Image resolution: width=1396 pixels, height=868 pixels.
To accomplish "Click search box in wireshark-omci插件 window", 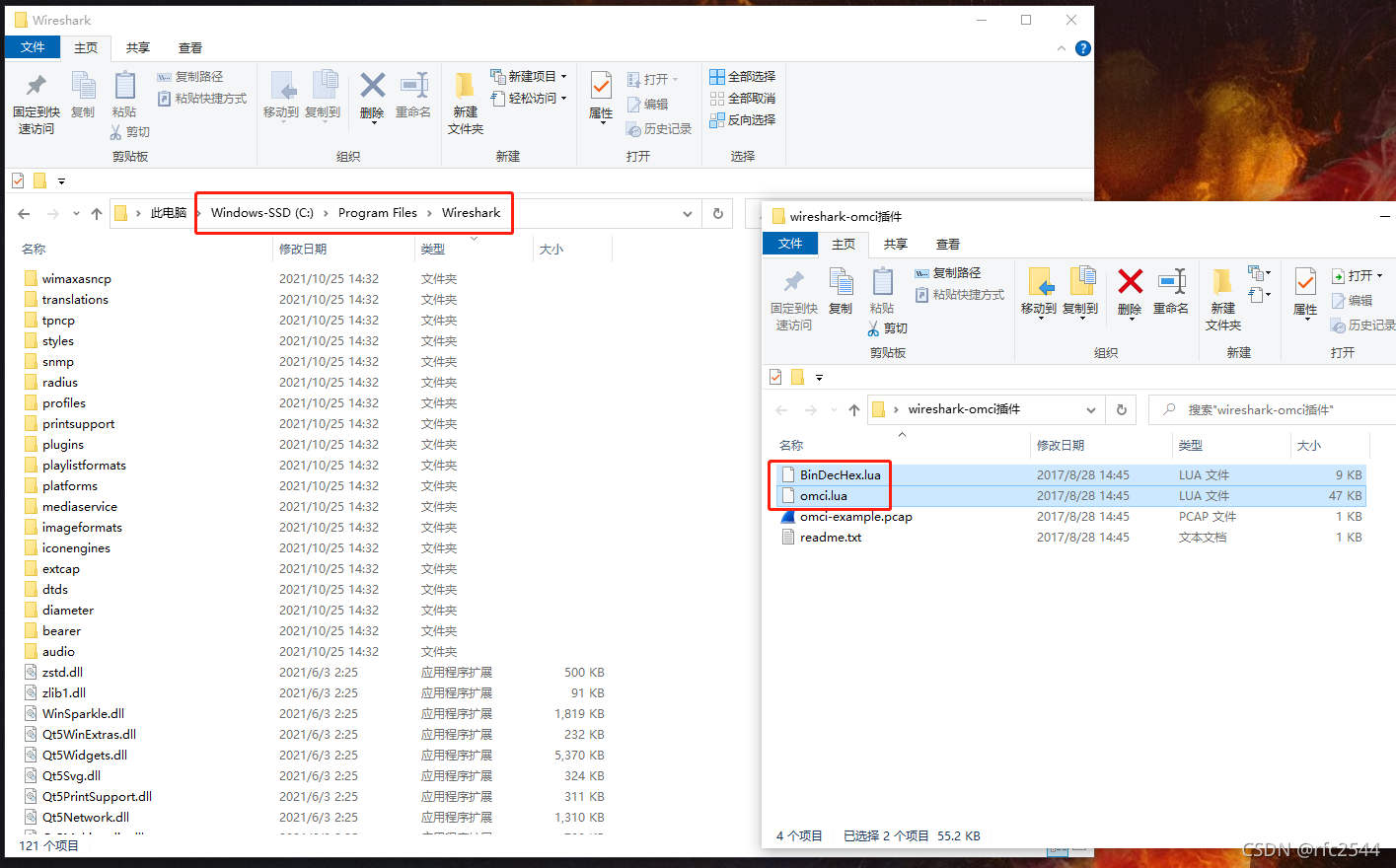I will click(1273, 409).
